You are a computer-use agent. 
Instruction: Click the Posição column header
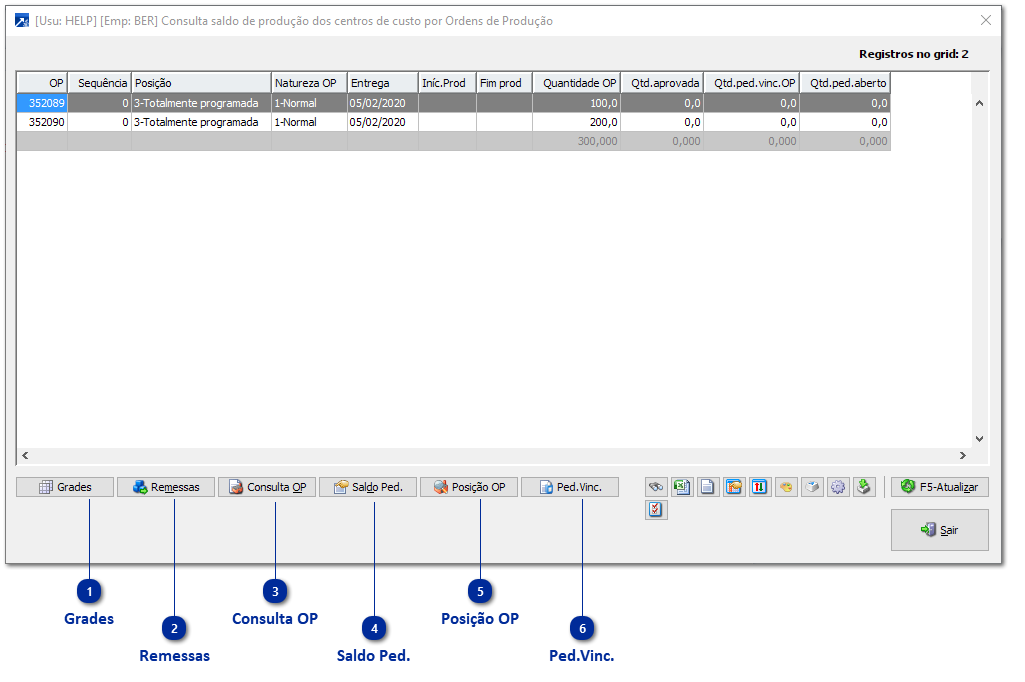[201, 83]
